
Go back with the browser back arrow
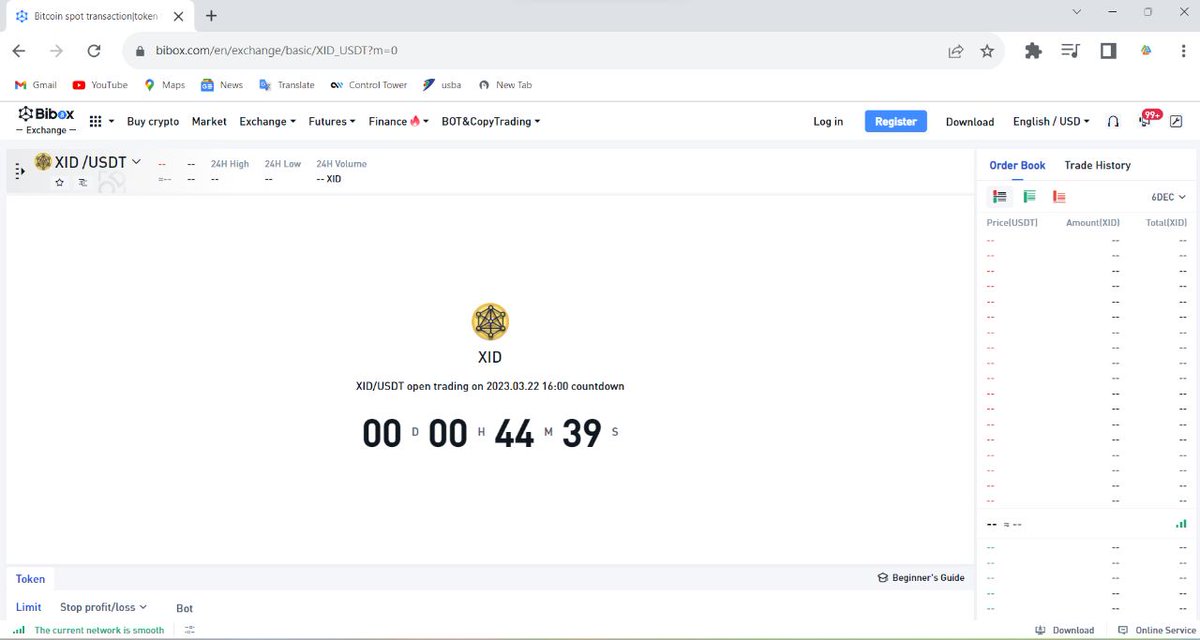tap(19, 50)
